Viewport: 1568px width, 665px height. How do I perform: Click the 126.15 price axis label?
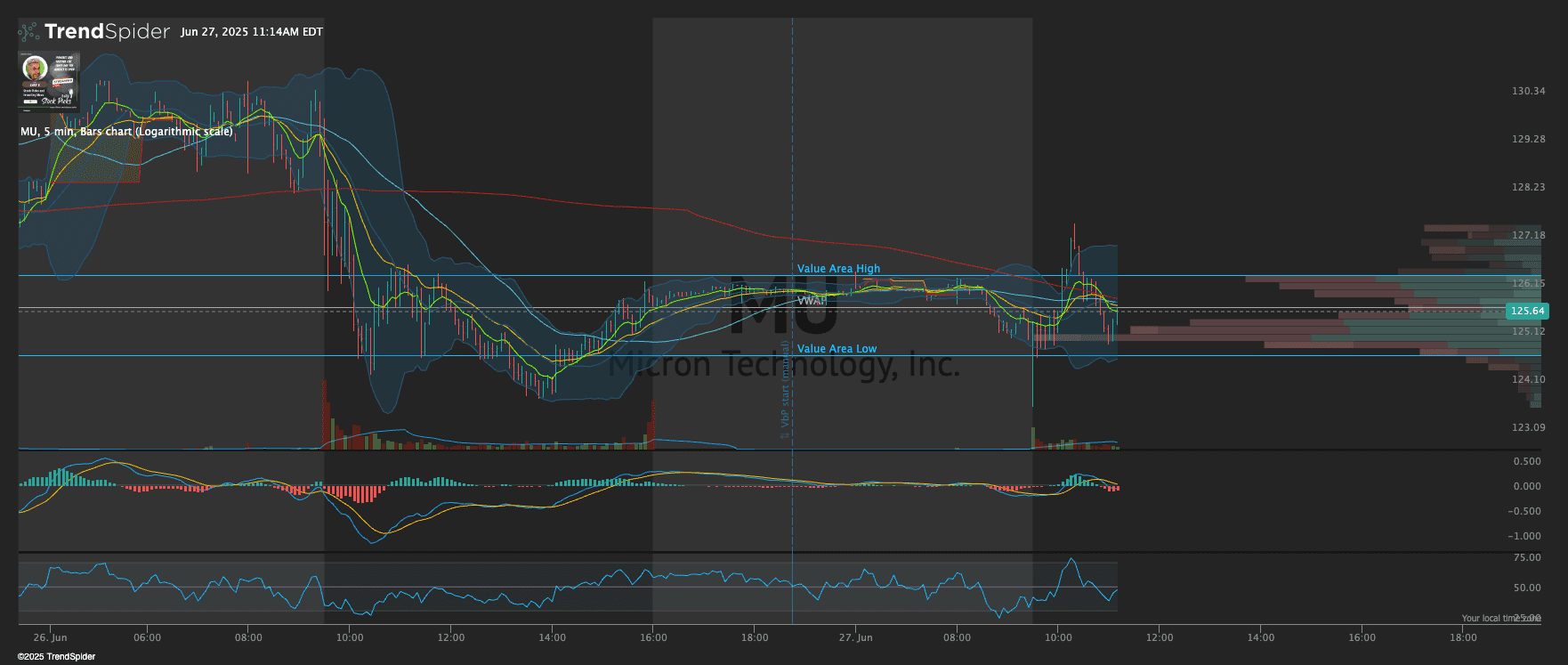[1528, 283]
